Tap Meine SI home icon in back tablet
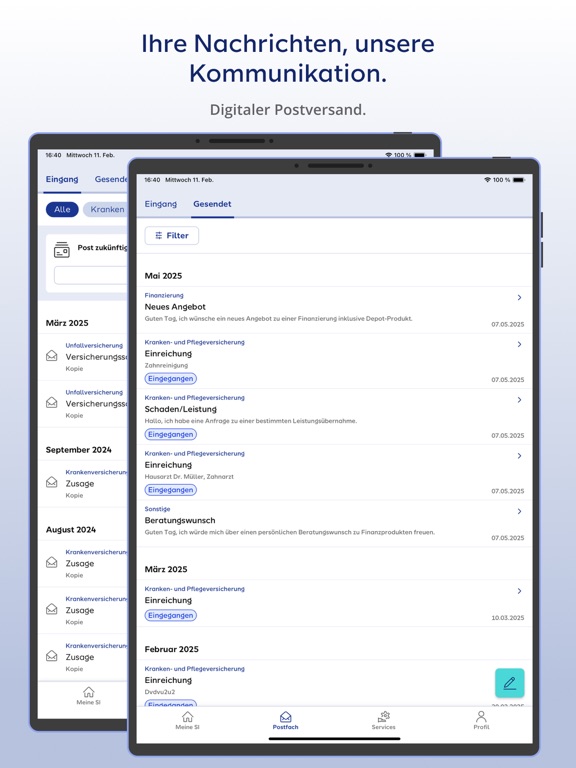Viewport: 576px width, 768px height. [88, 692]
